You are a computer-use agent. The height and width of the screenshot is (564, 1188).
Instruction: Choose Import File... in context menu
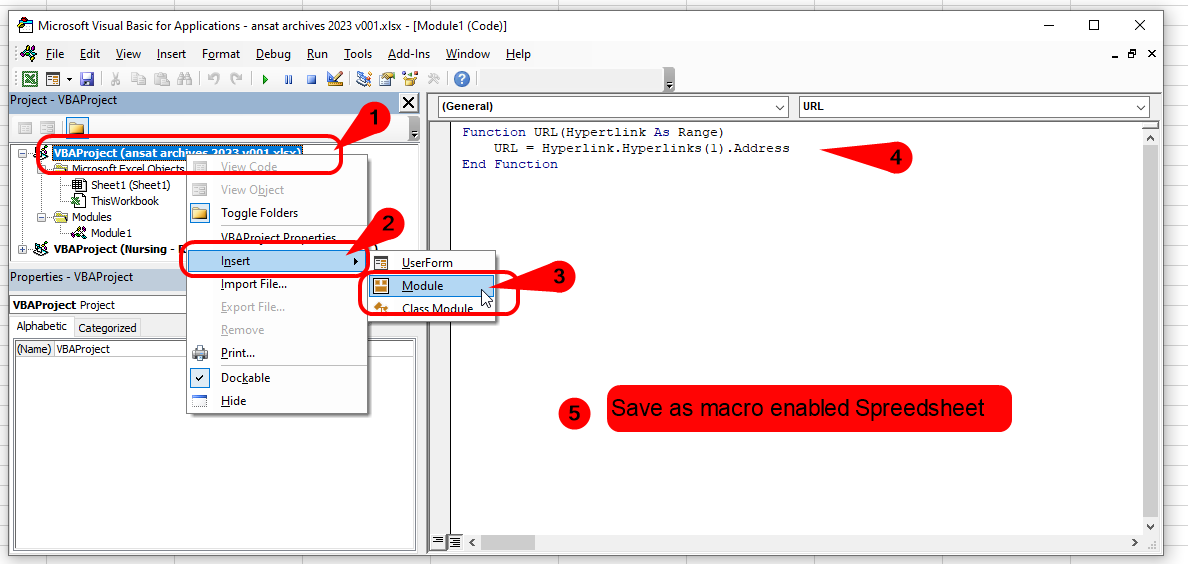277,284
